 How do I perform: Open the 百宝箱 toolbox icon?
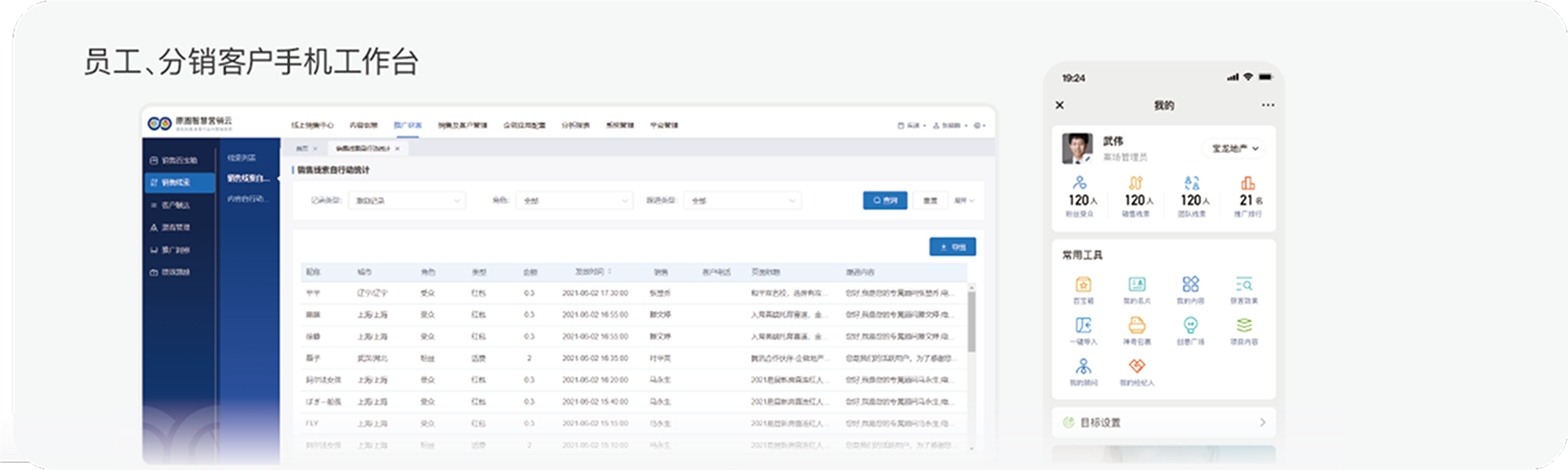tap(1083, 285)
